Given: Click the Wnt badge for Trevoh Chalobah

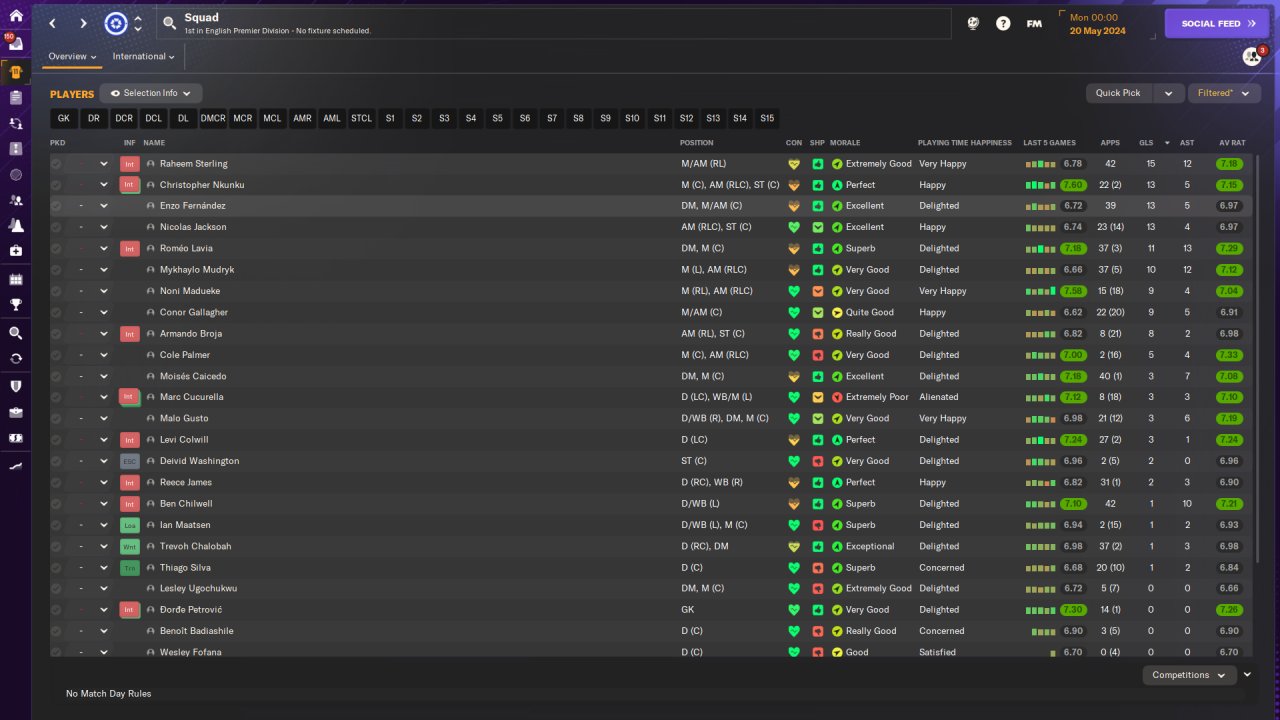Looking at the screenshot, I should 129,547.
